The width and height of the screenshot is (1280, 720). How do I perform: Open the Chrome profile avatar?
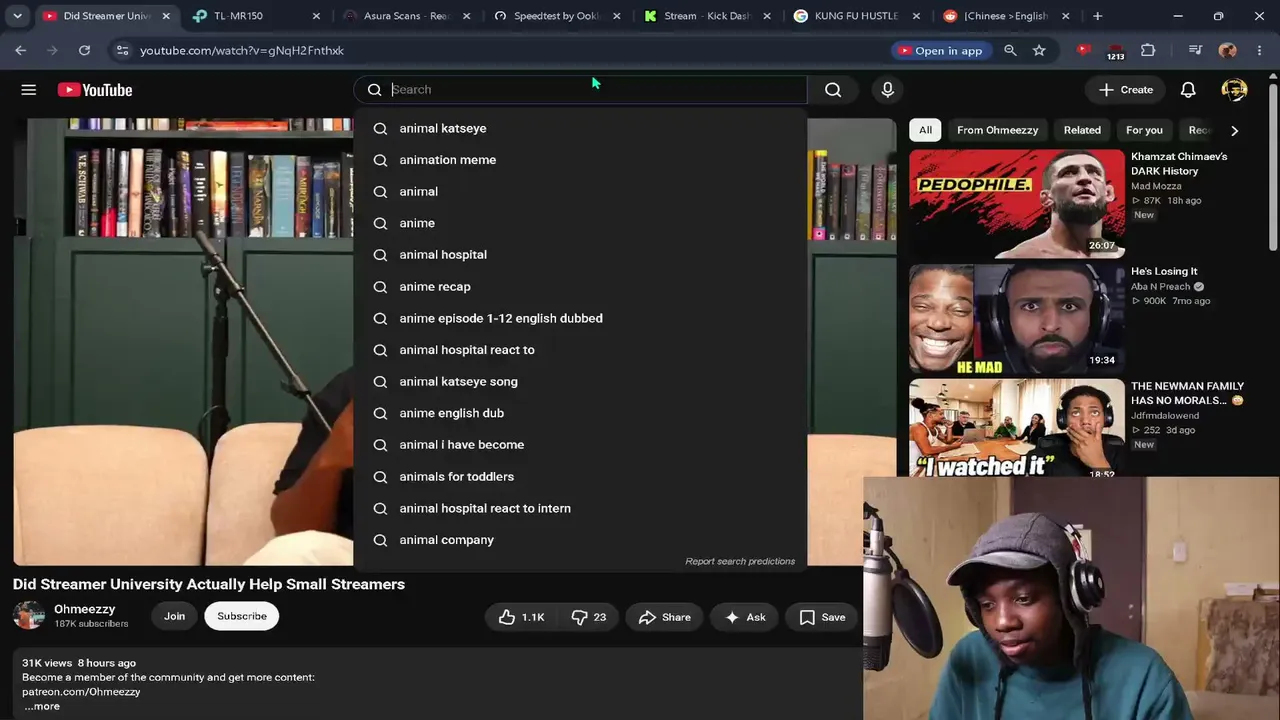pos(1228,50)
